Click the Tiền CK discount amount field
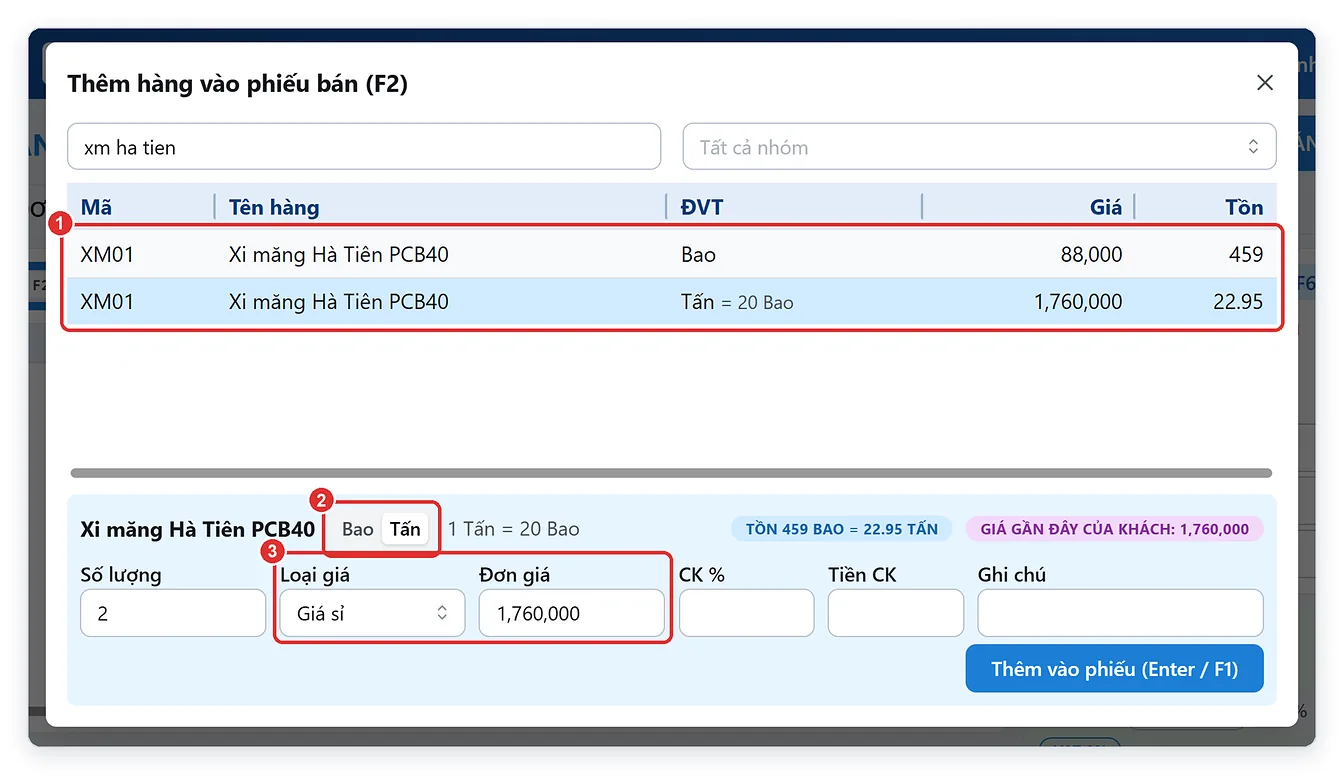 click(896, 613)
